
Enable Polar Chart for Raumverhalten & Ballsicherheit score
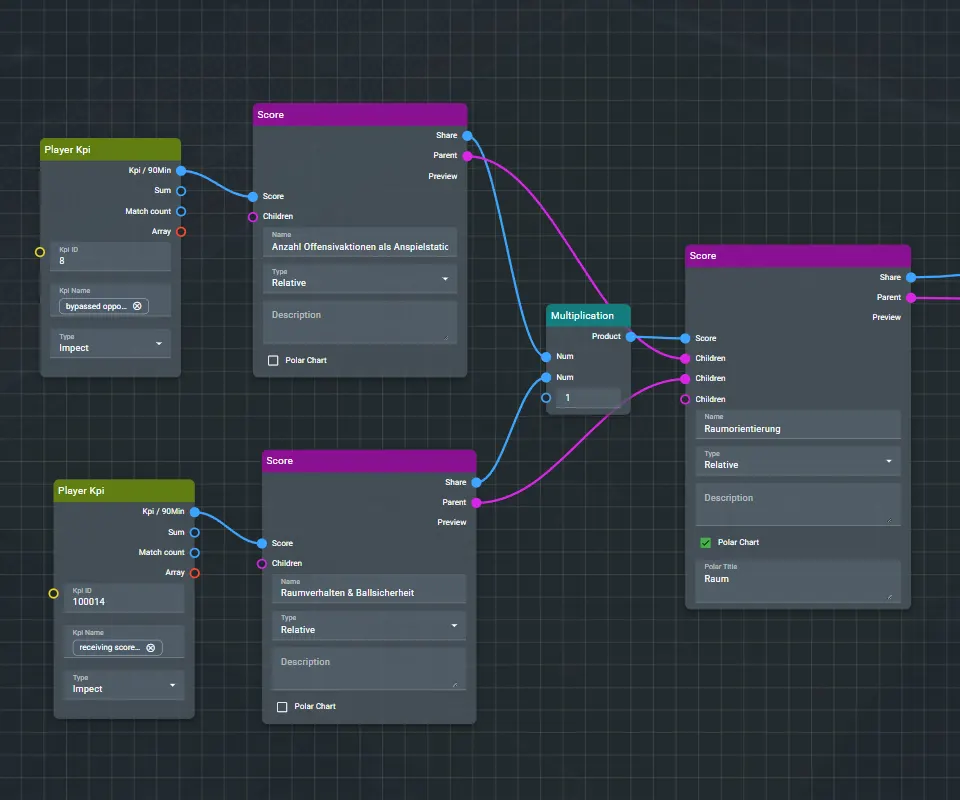point(282,707)
